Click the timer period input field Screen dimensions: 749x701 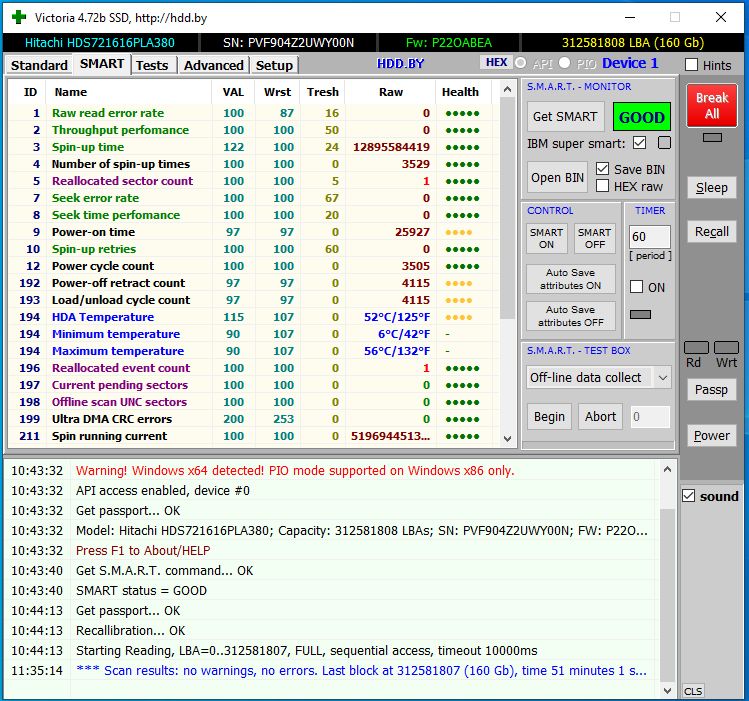(650, 237)
